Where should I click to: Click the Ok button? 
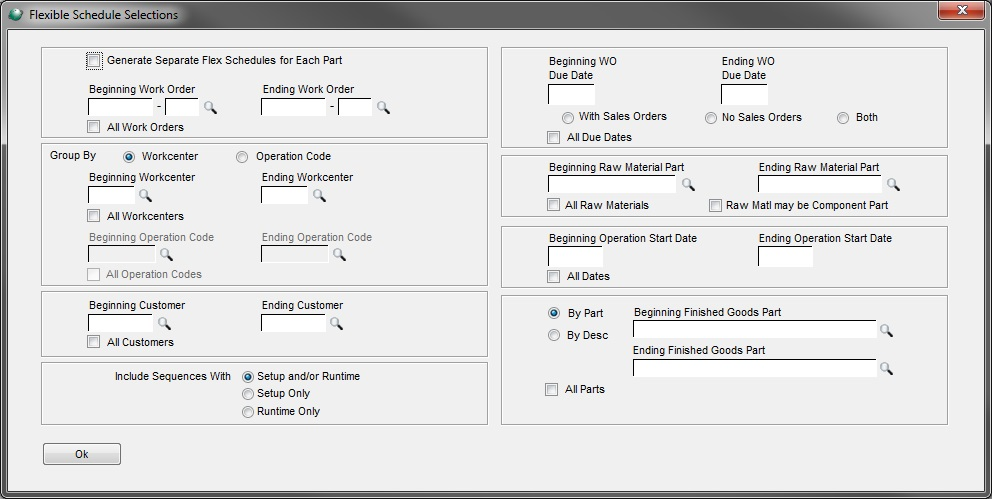pos(82,454)
